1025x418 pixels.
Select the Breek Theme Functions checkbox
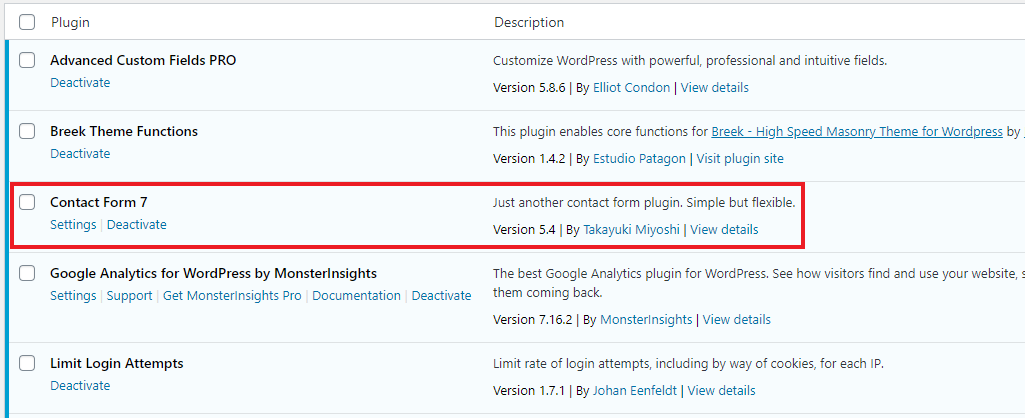(27, 131)
